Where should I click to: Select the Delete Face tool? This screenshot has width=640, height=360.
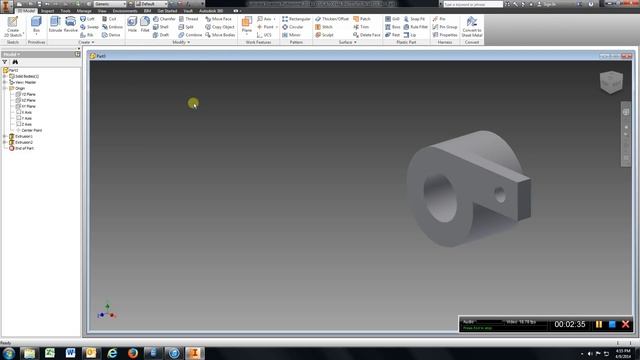(367, 35)
